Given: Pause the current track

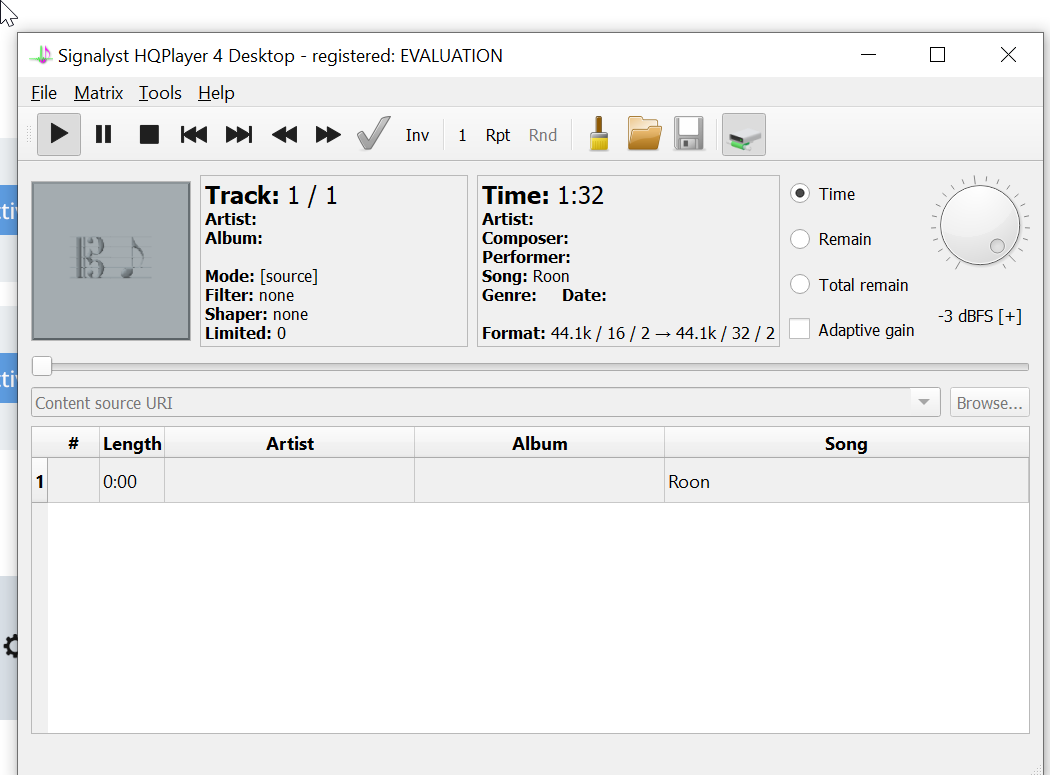Looking at the screenshot, I should click(103, 135).
